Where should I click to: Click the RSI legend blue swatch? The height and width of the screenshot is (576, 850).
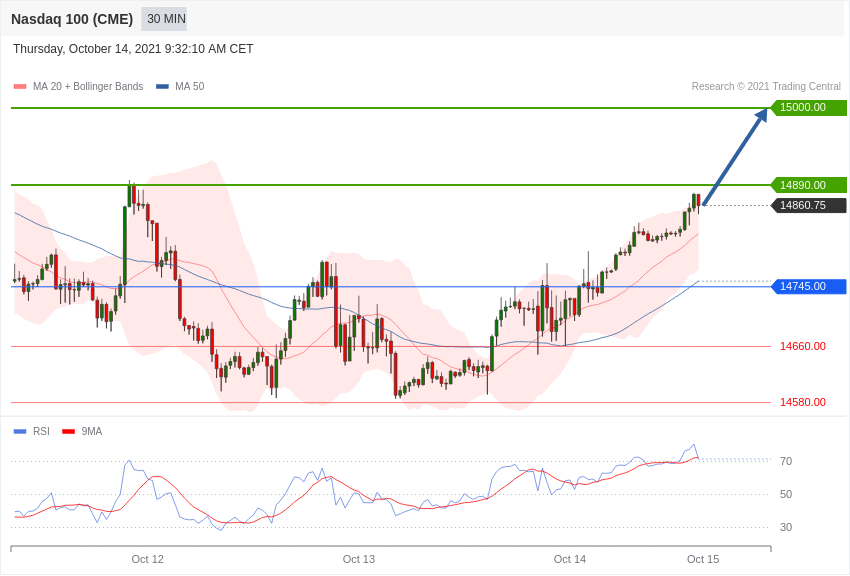point(20,432)
